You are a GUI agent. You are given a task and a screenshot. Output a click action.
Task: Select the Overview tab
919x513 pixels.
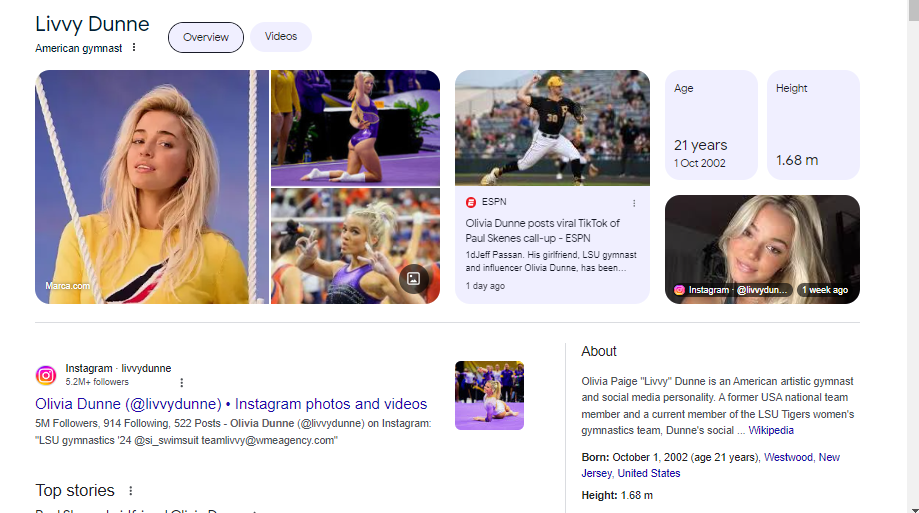tap(206, 38)
